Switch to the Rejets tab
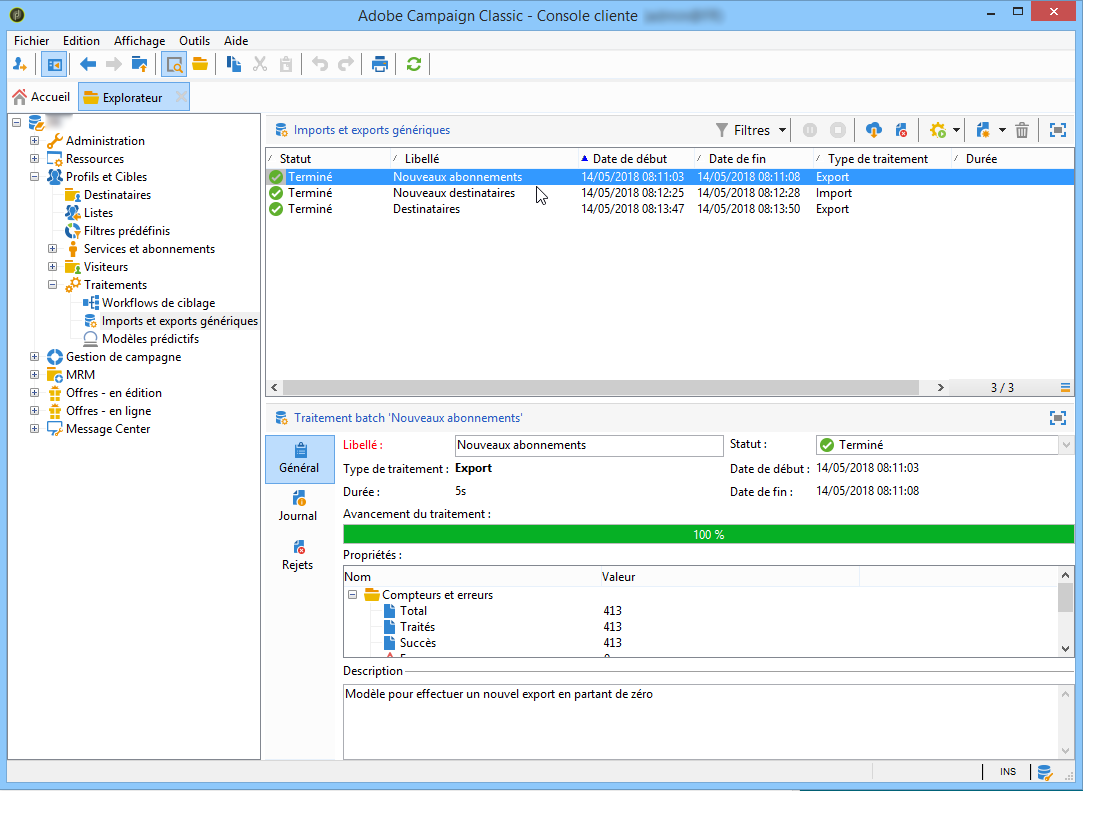Screen dimensions: 1112x819 coord(298,555)
